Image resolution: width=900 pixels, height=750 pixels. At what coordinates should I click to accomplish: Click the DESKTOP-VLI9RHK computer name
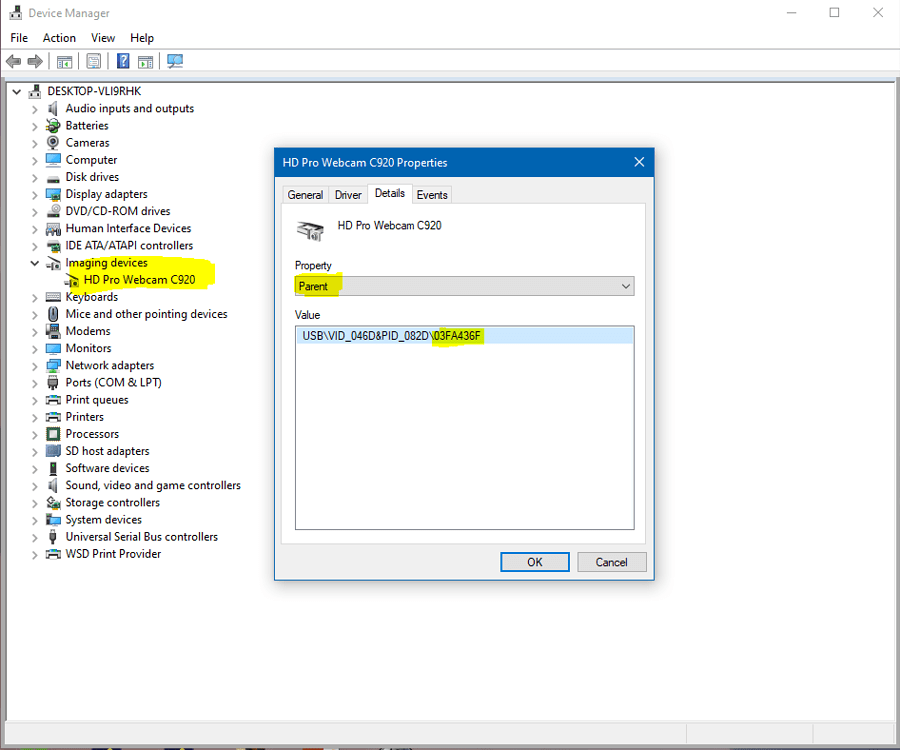[94, 91]
